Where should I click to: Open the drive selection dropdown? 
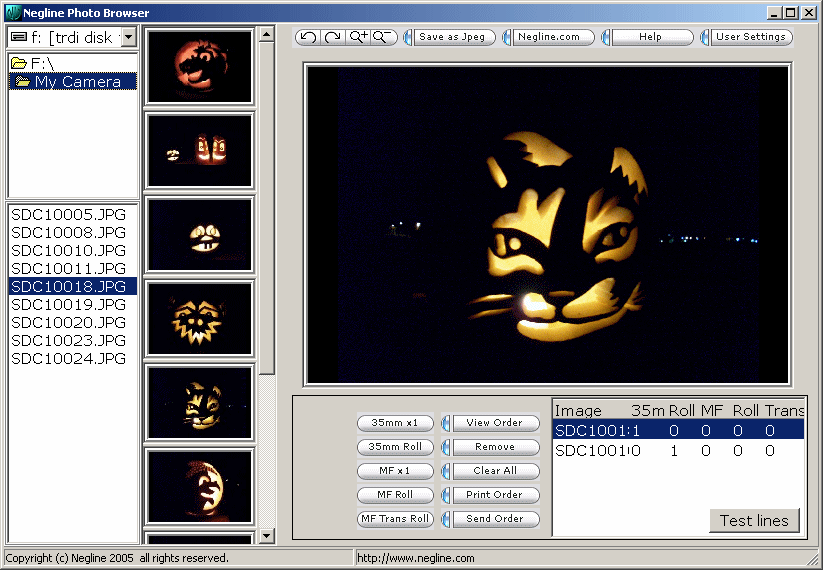point(128,37)
